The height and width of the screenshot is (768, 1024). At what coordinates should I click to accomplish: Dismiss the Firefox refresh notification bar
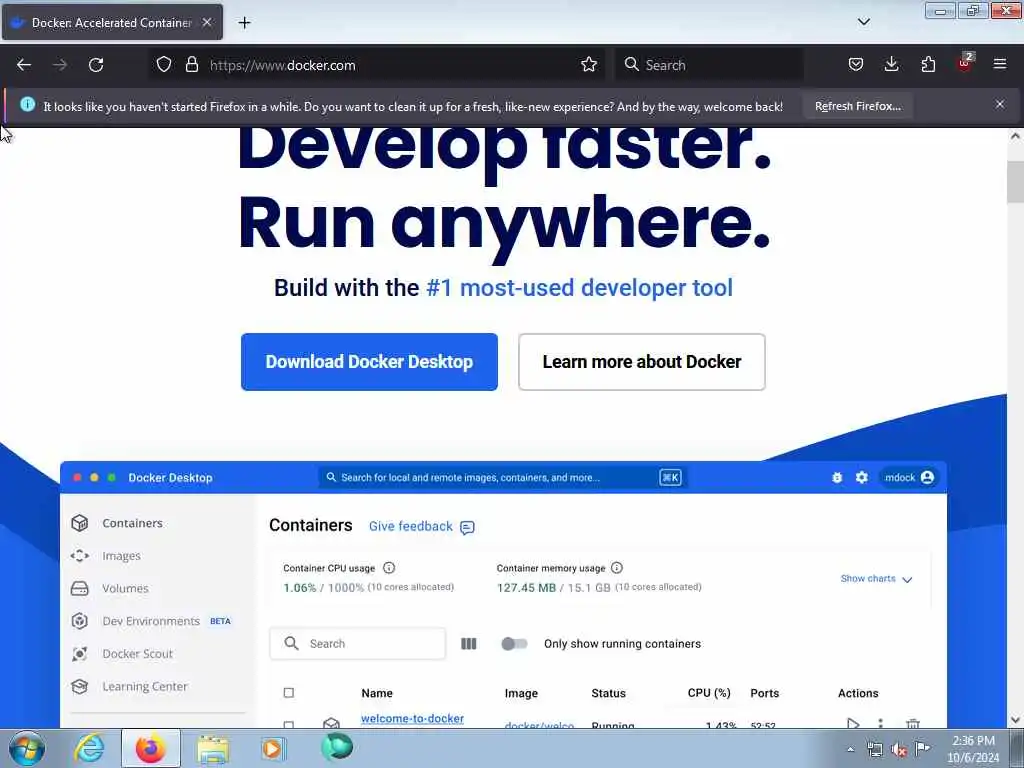point(1000,104)
